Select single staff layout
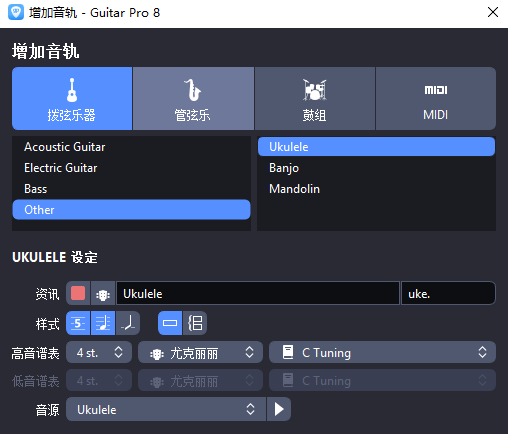The width and height of the screenshot is (508, 434). (x=170, y=323)
